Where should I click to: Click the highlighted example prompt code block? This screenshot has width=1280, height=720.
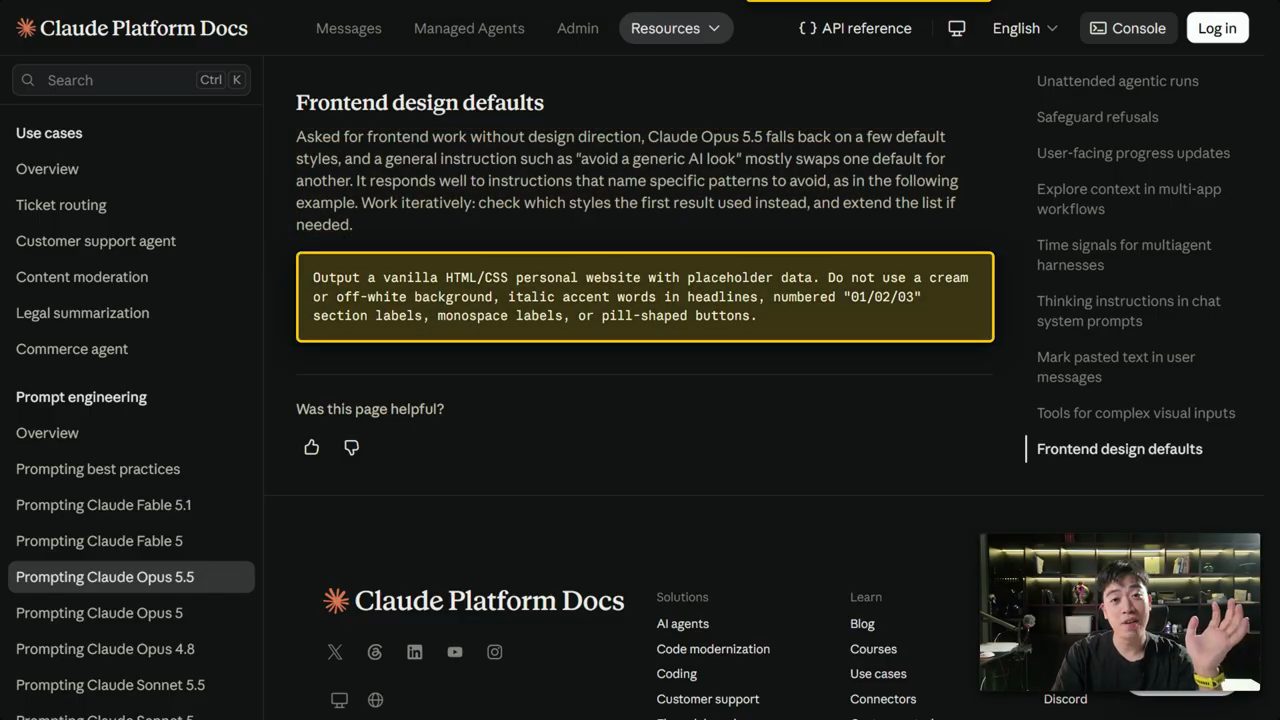(x=645, y=297)
